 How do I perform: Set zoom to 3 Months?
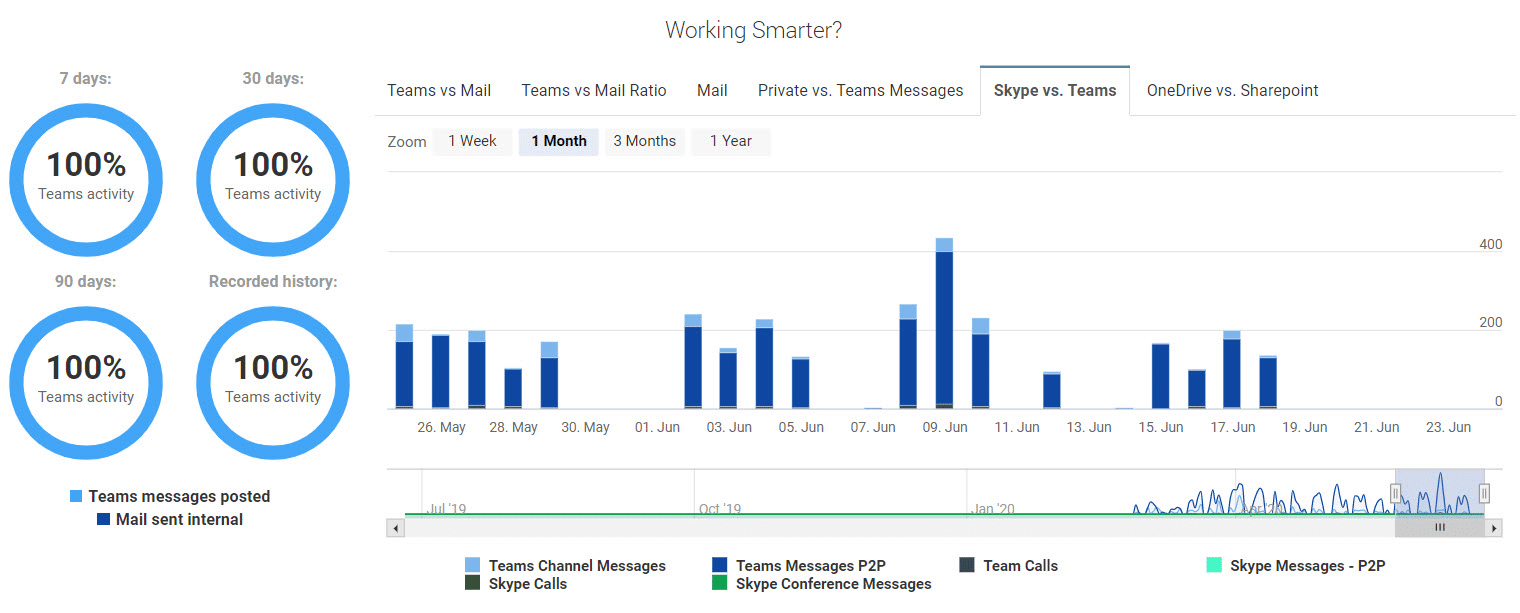[644, 142]
